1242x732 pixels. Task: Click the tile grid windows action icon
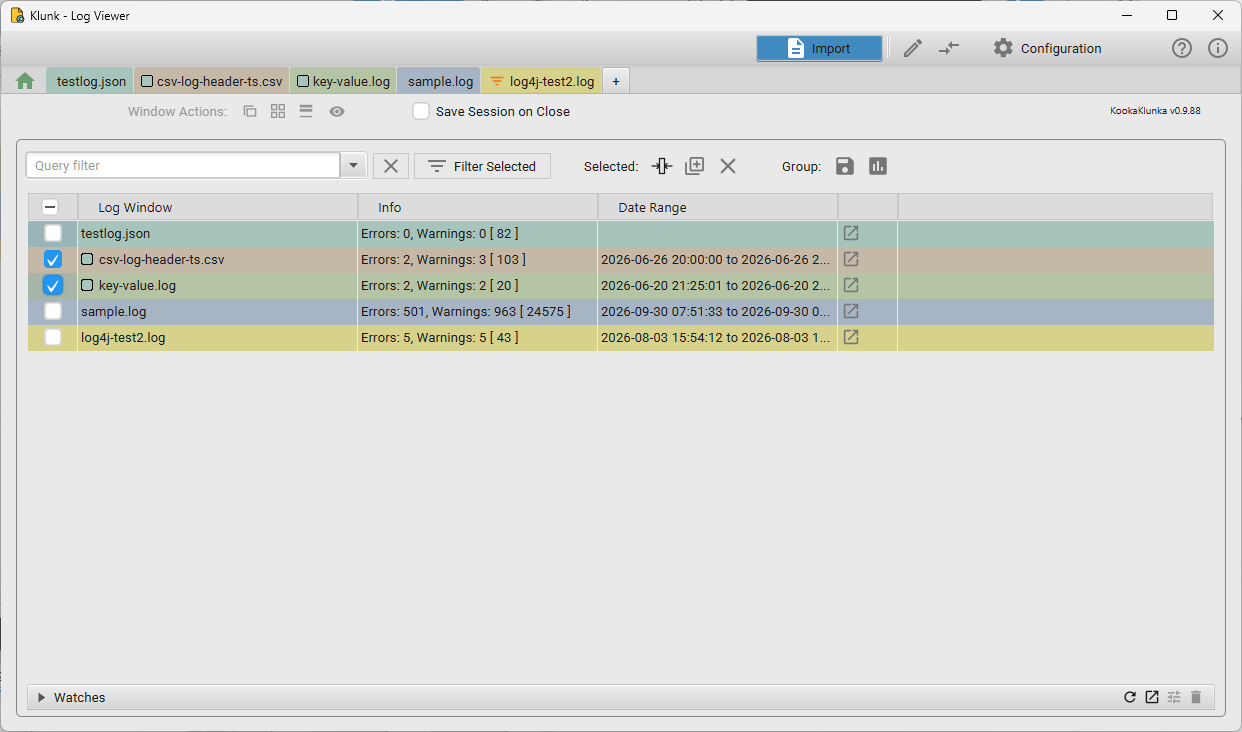point(278,111)
